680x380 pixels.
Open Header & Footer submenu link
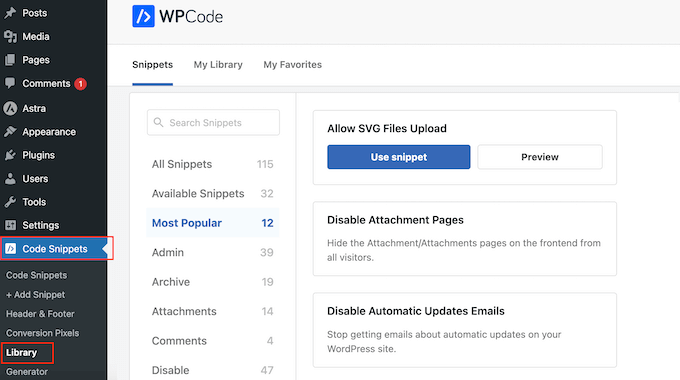tap(40, 314)
